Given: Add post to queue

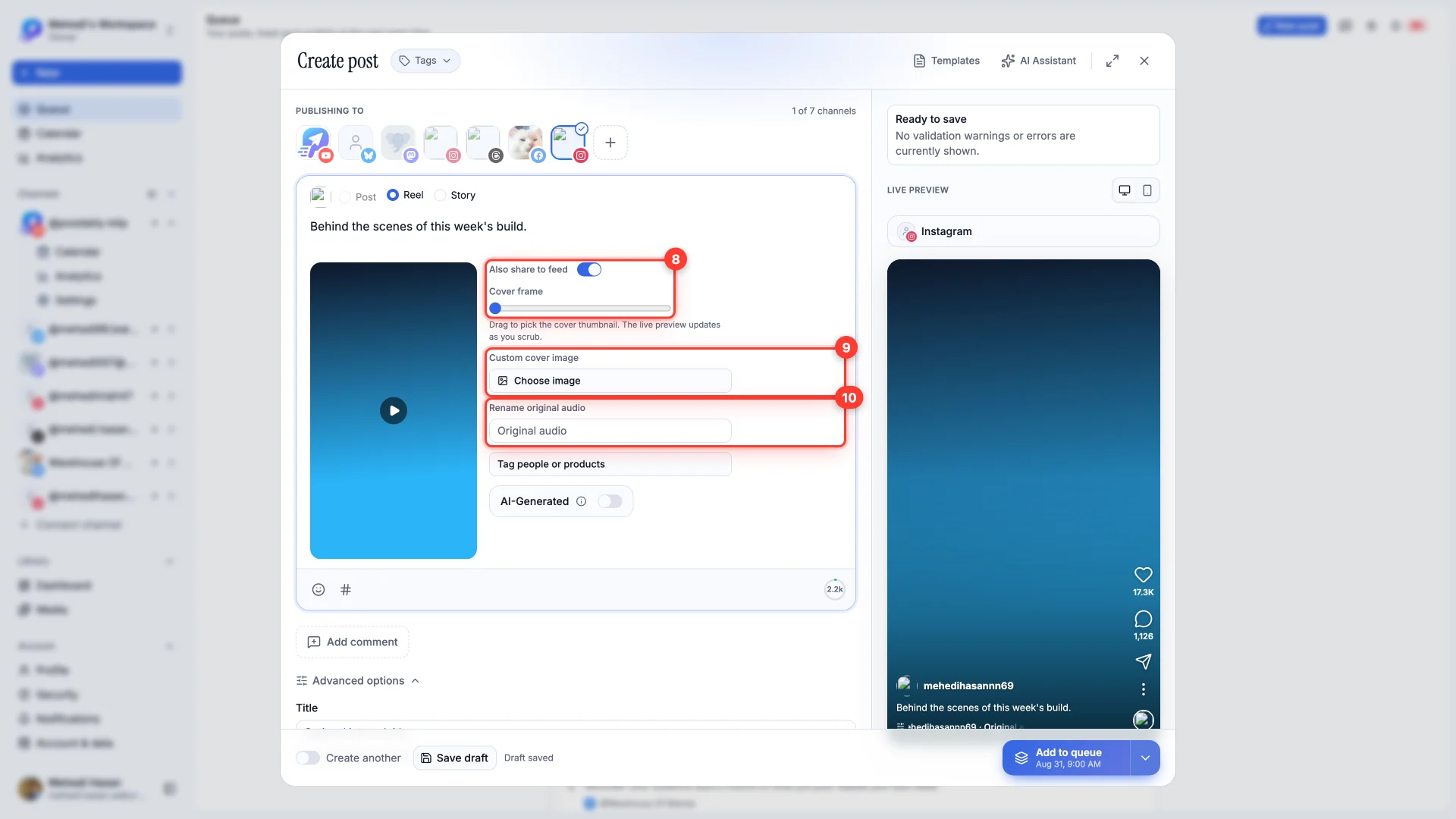Looking at the screenshot, I should click(1067, 758).
